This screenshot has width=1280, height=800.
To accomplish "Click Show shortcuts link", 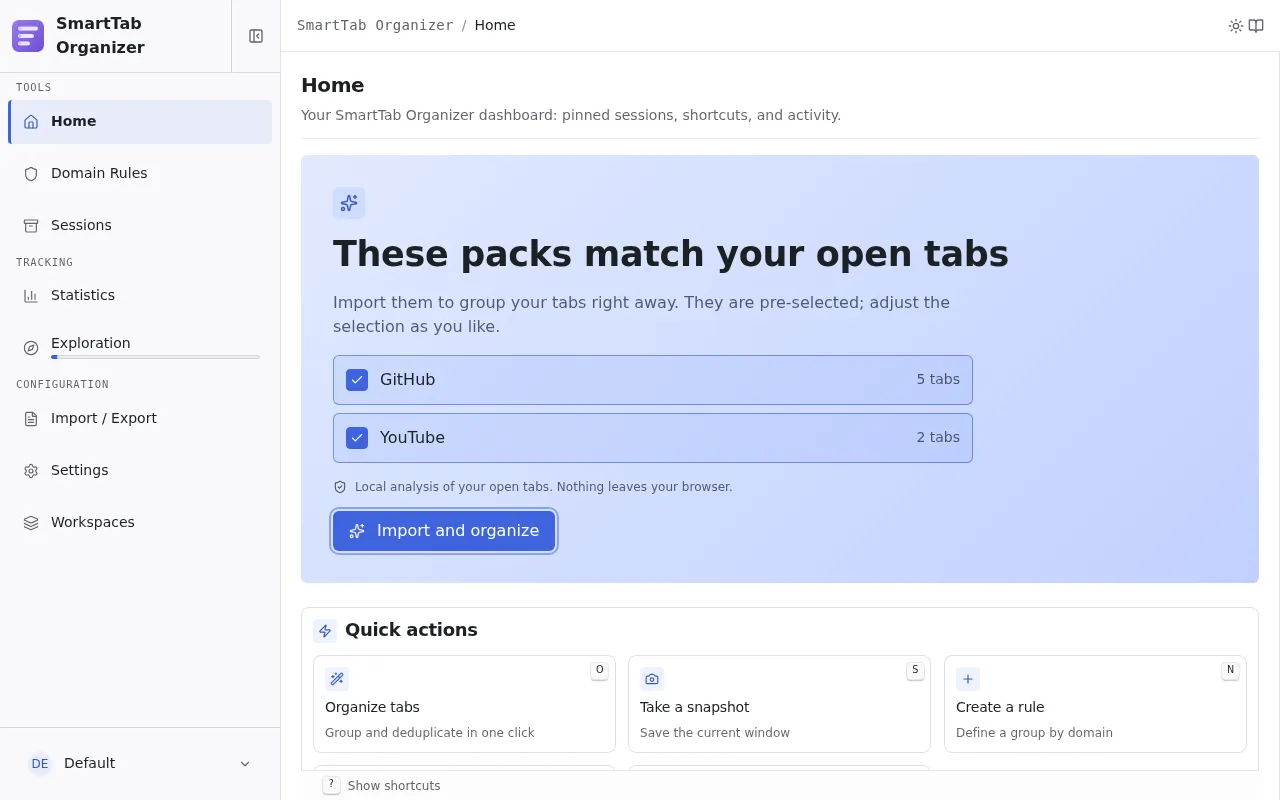I will (394, 786).
